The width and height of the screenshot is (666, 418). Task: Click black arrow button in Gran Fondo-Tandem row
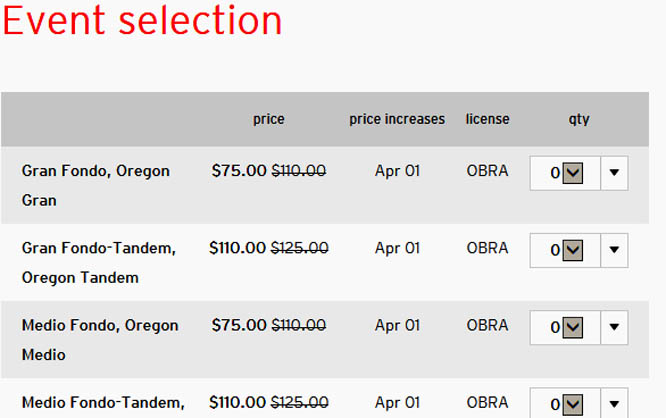click(614, 249)
